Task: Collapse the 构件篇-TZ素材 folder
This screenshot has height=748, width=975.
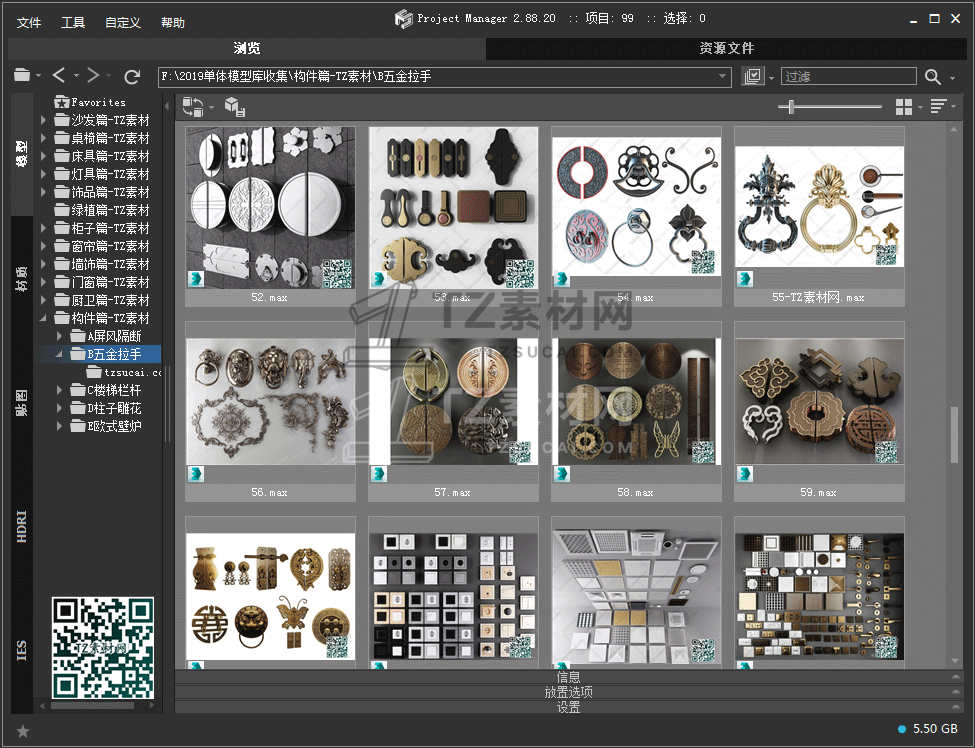Action: pyautogui.click(x=44, y=318)
